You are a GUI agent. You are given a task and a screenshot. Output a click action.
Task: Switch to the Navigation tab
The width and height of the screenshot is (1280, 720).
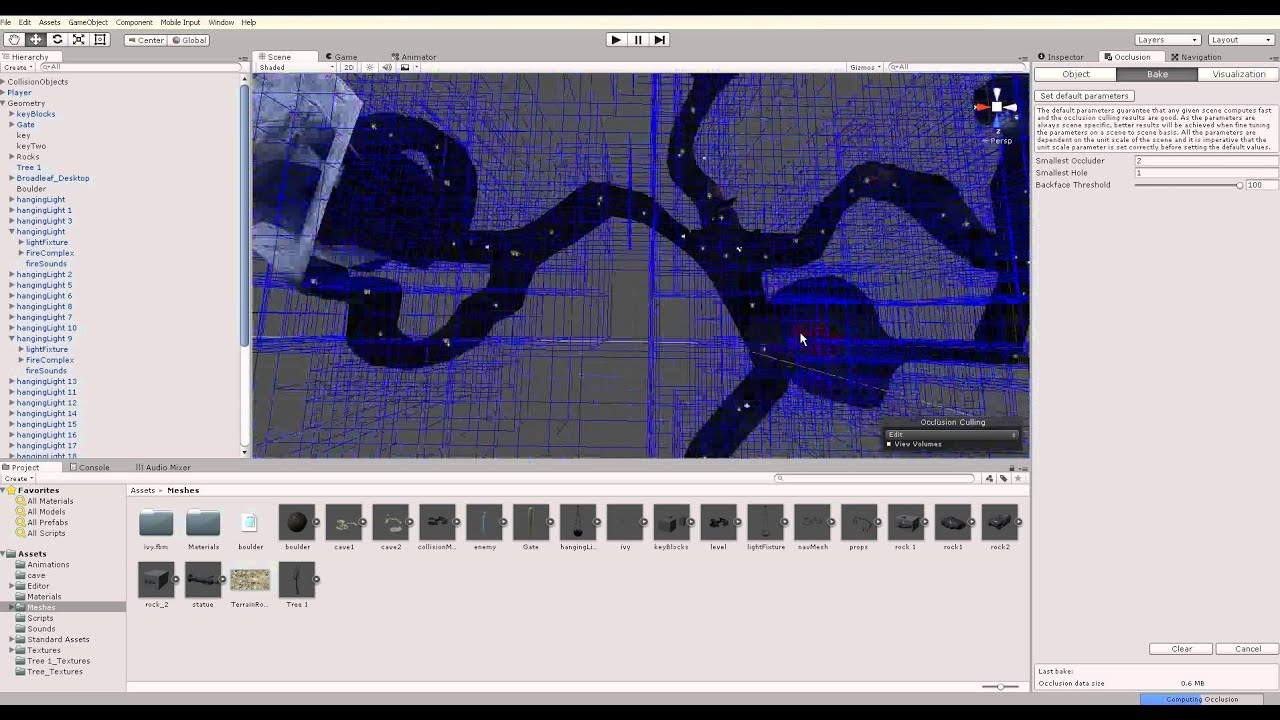coord(1195,57)
